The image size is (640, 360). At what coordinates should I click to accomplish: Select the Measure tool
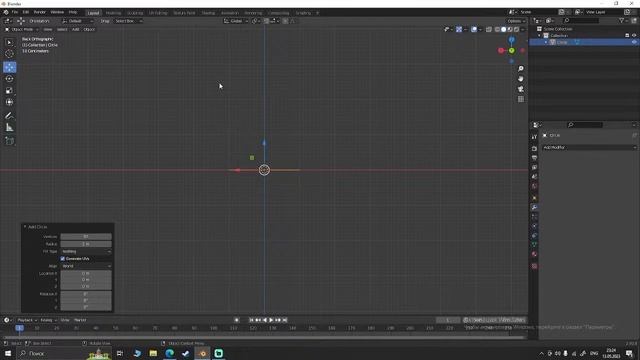9,128
